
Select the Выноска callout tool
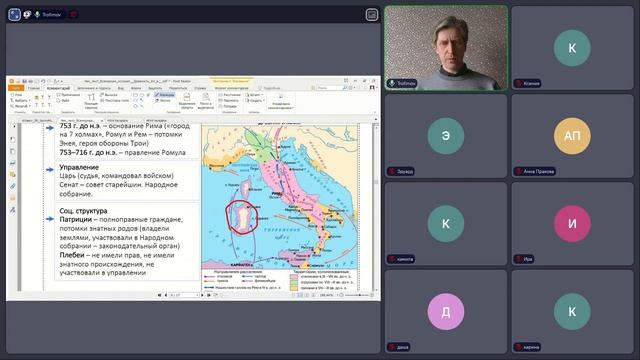(109, 95)
